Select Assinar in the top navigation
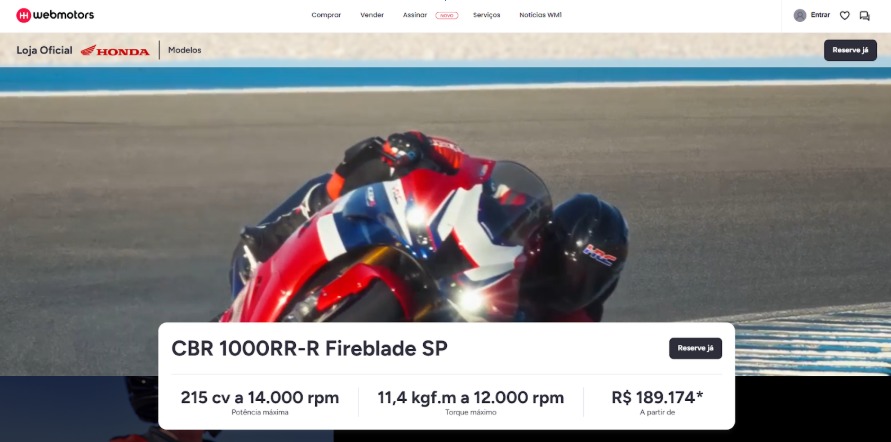 (414, 15)
